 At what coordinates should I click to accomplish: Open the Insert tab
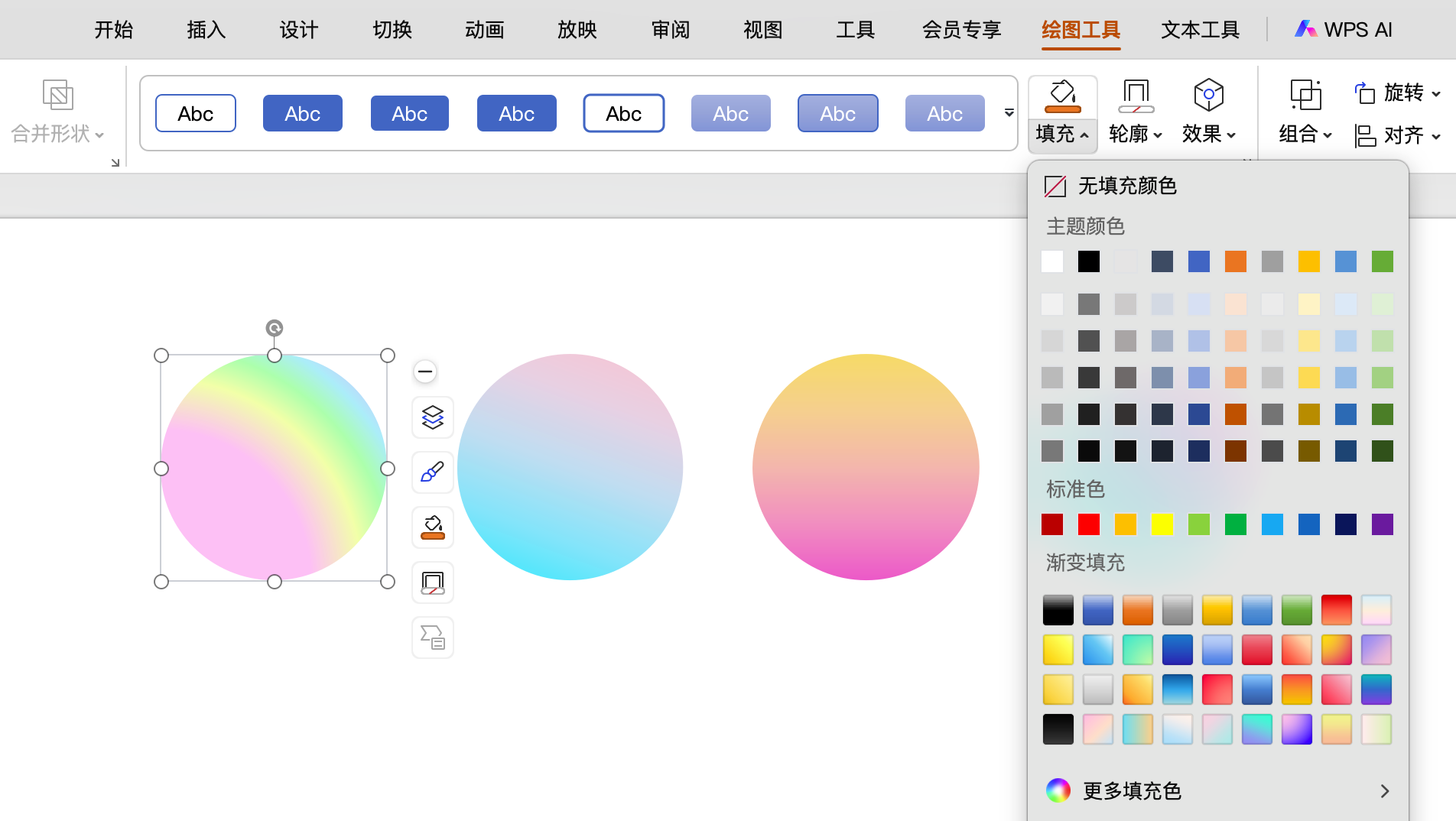[206, 30]
